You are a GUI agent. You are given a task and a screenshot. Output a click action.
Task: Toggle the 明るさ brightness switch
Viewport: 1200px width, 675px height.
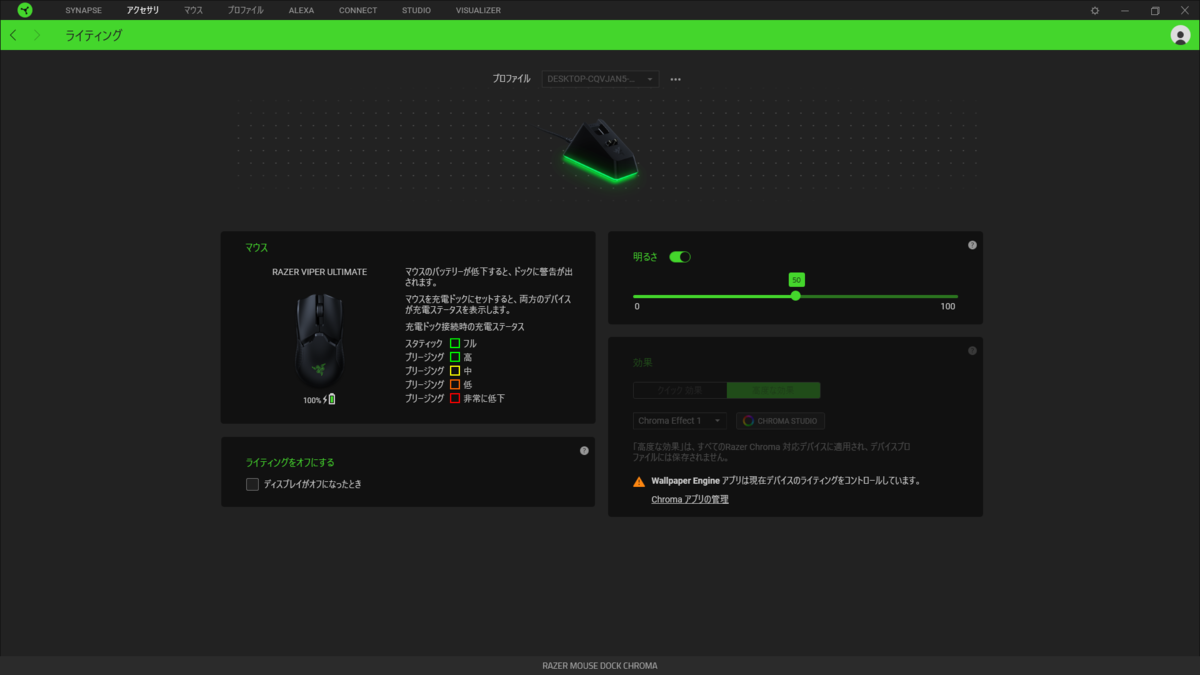click(680, 257)
